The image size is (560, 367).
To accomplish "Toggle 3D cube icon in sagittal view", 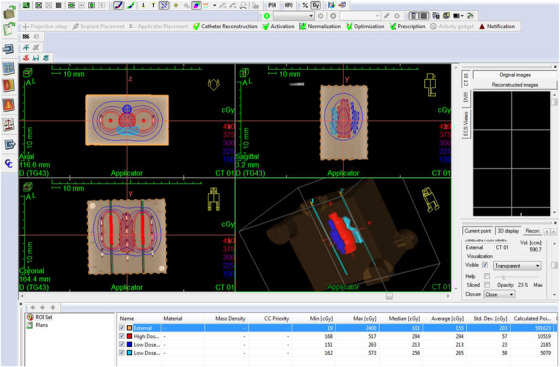I will coord(244,73).
